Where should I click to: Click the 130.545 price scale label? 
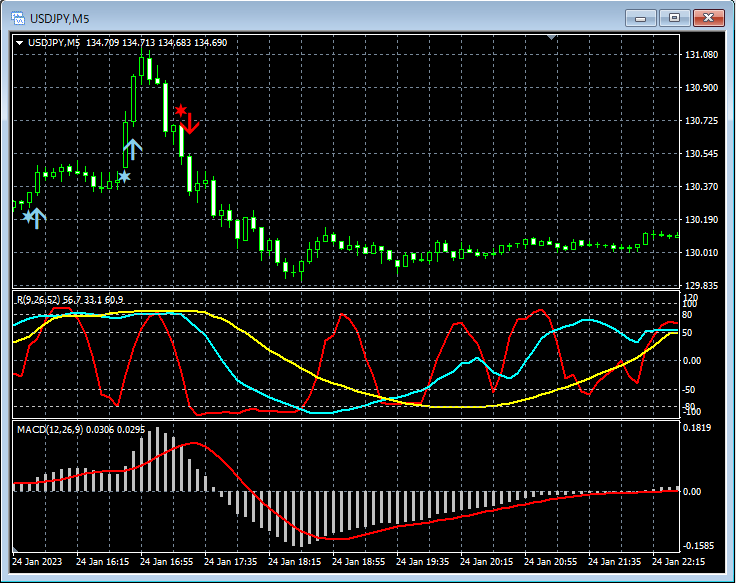click(701, 154)
